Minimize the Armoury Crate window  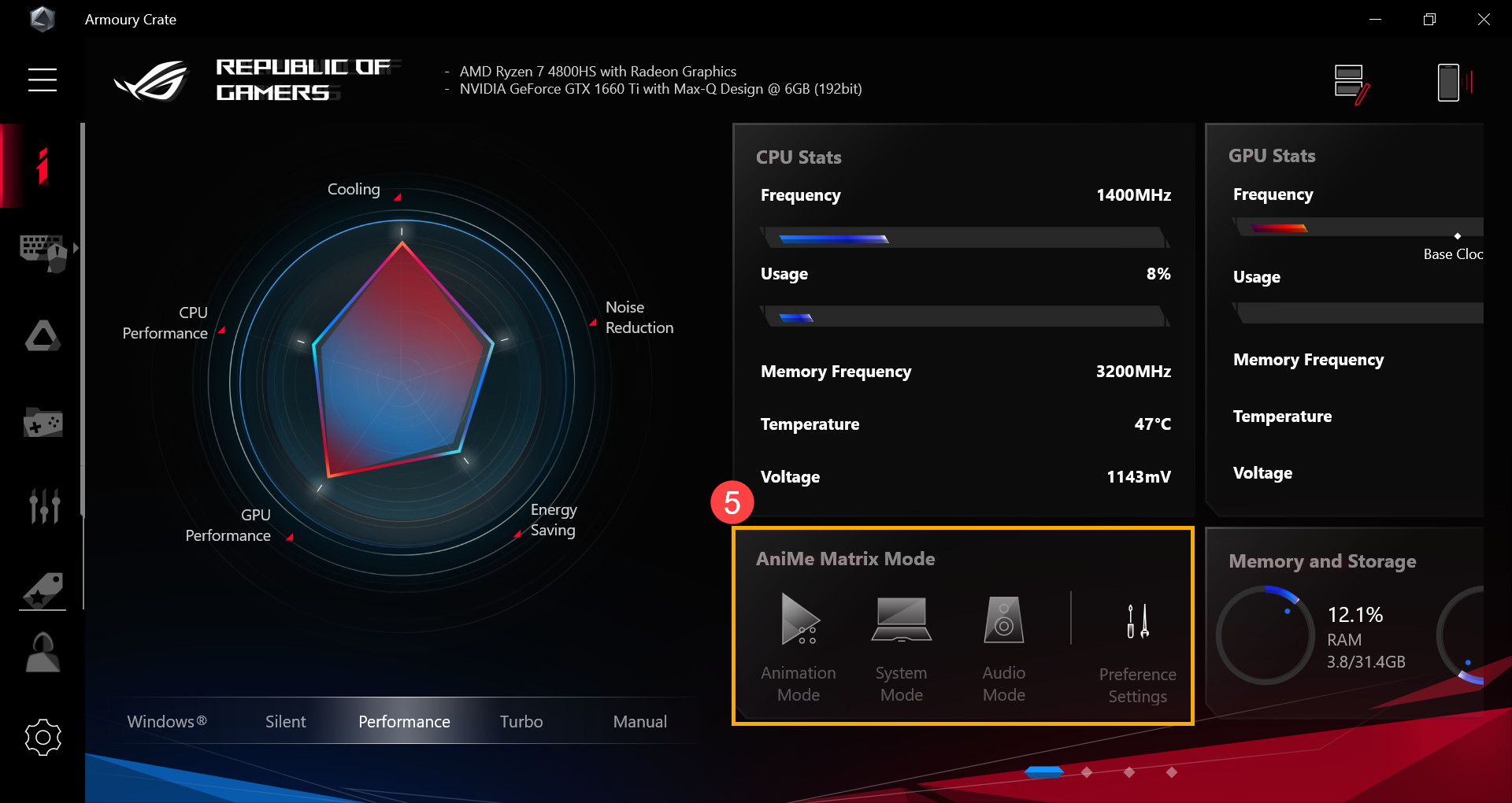click(x=1375, y=19)
